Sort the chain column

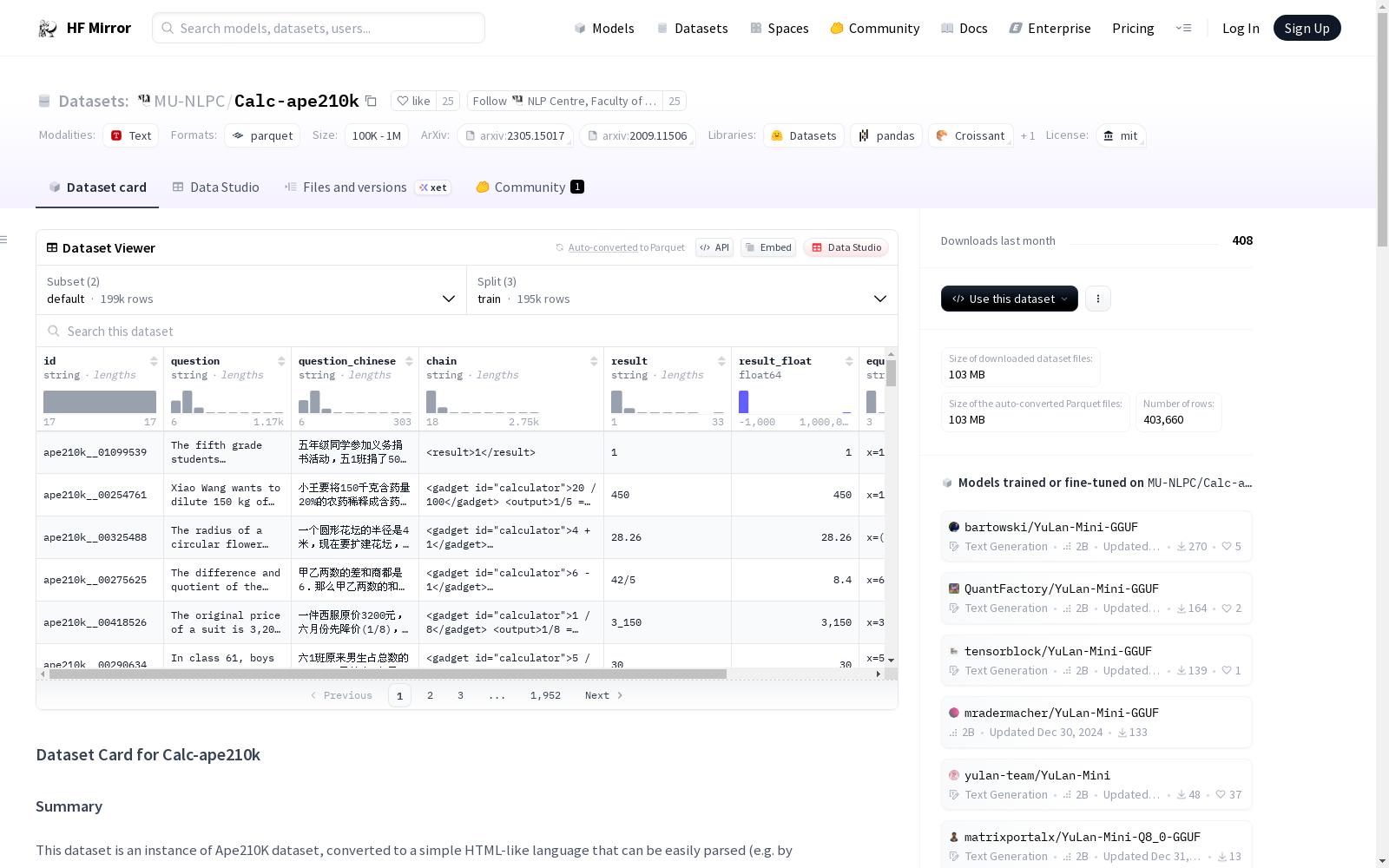(594, 361)
